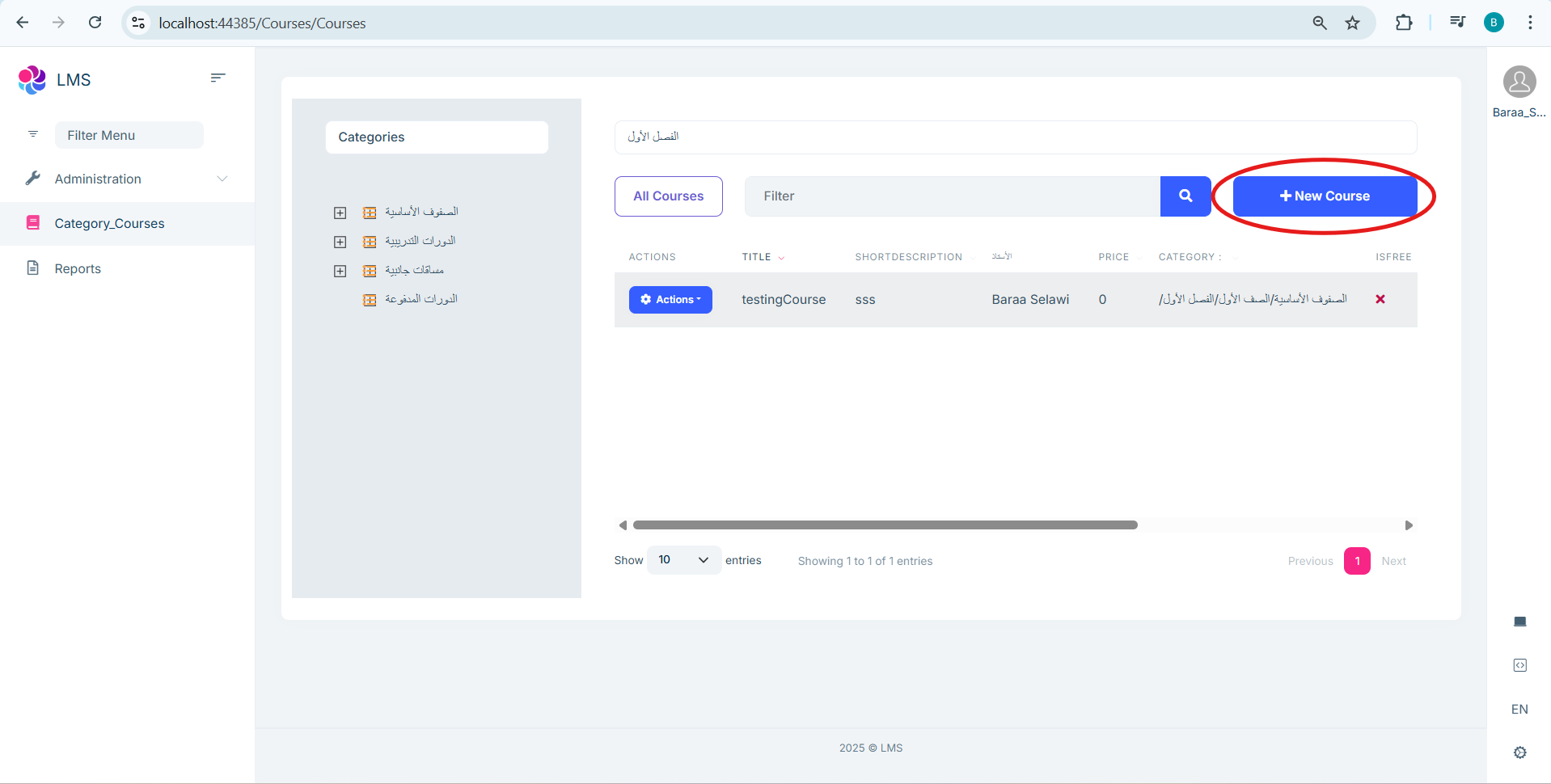The image size is (1551, 784).
Task: Collapse the sidebar with the menu toggle icon
Action: click(x=218, y=78)
